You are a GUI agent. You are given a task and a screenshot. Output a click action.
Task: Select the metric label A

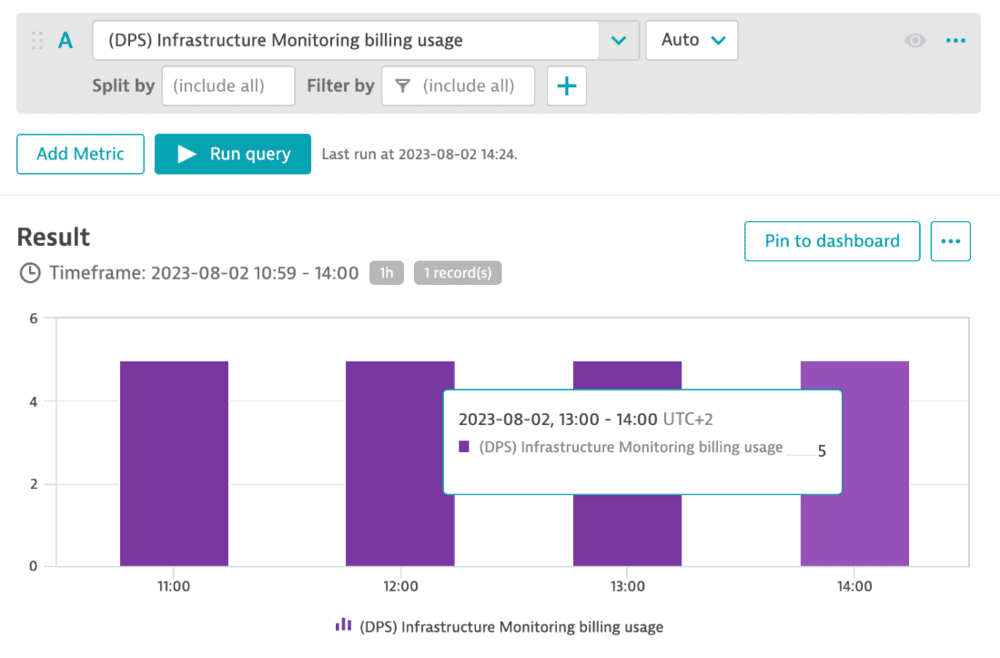point(65,40)
